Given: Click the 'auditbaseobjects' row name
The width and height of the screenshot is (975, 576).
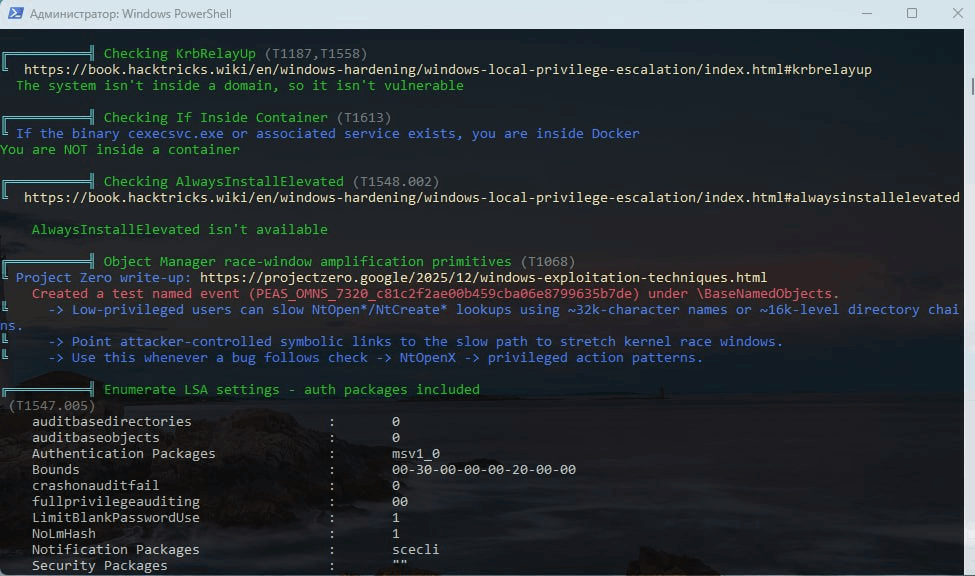Looking at the screenshot, I should (96, 438).
